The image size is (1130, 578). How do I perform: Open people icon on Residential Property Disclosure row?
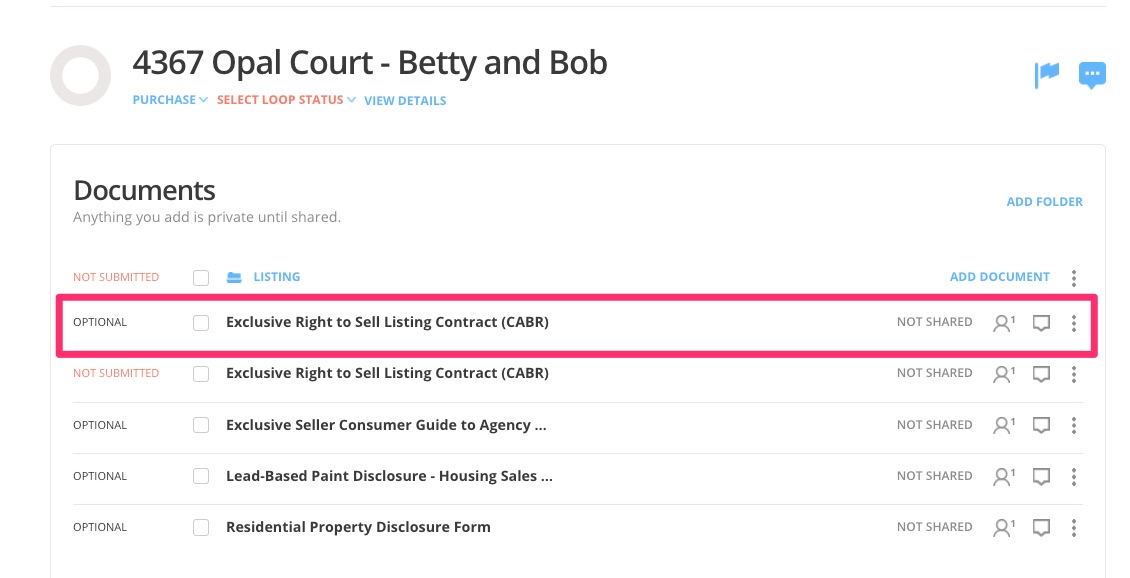[1003, 527]
